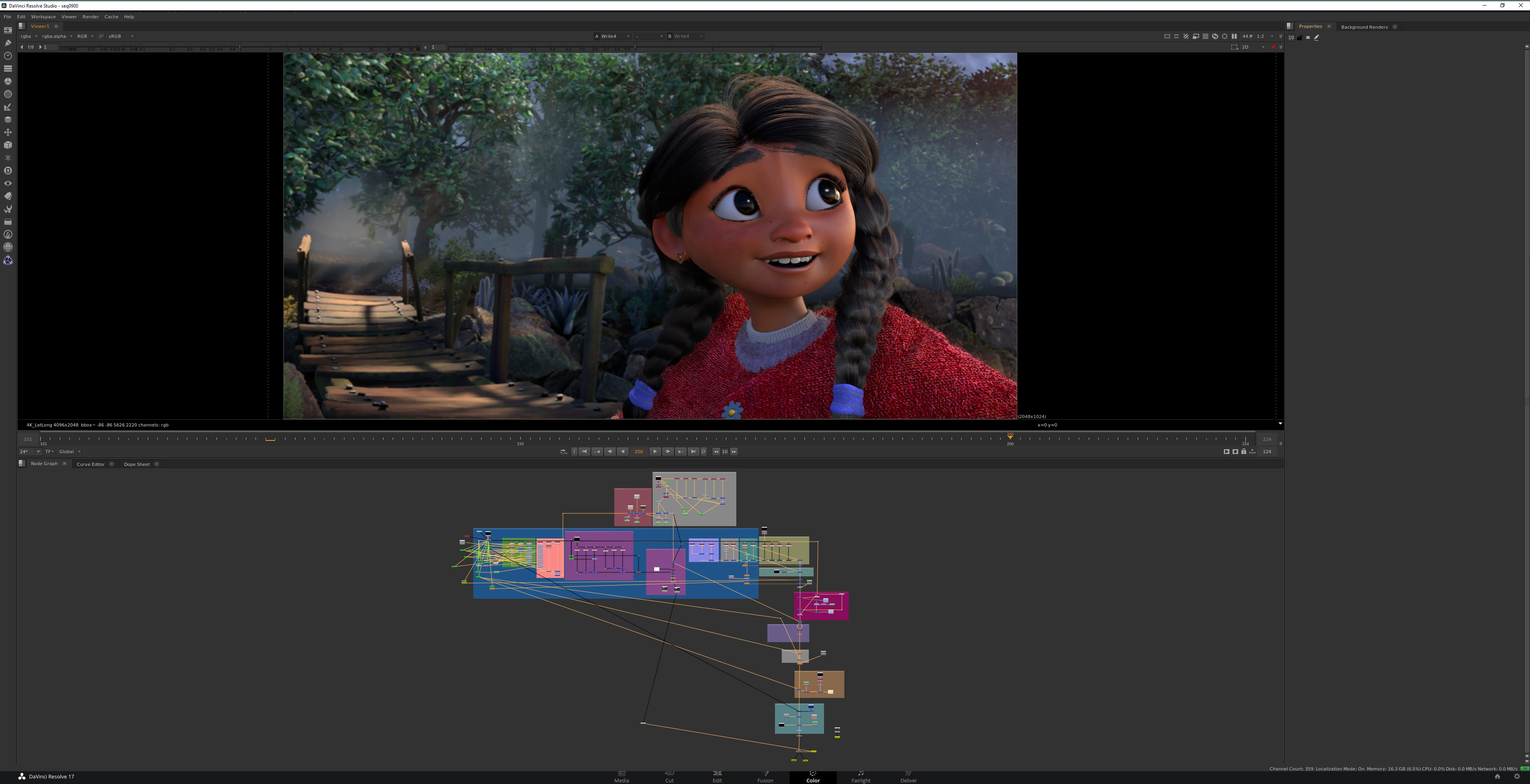Viewport: 1530px width, 784px height.
Task: Click the region of interest icon
Action: click(1225, 36)
